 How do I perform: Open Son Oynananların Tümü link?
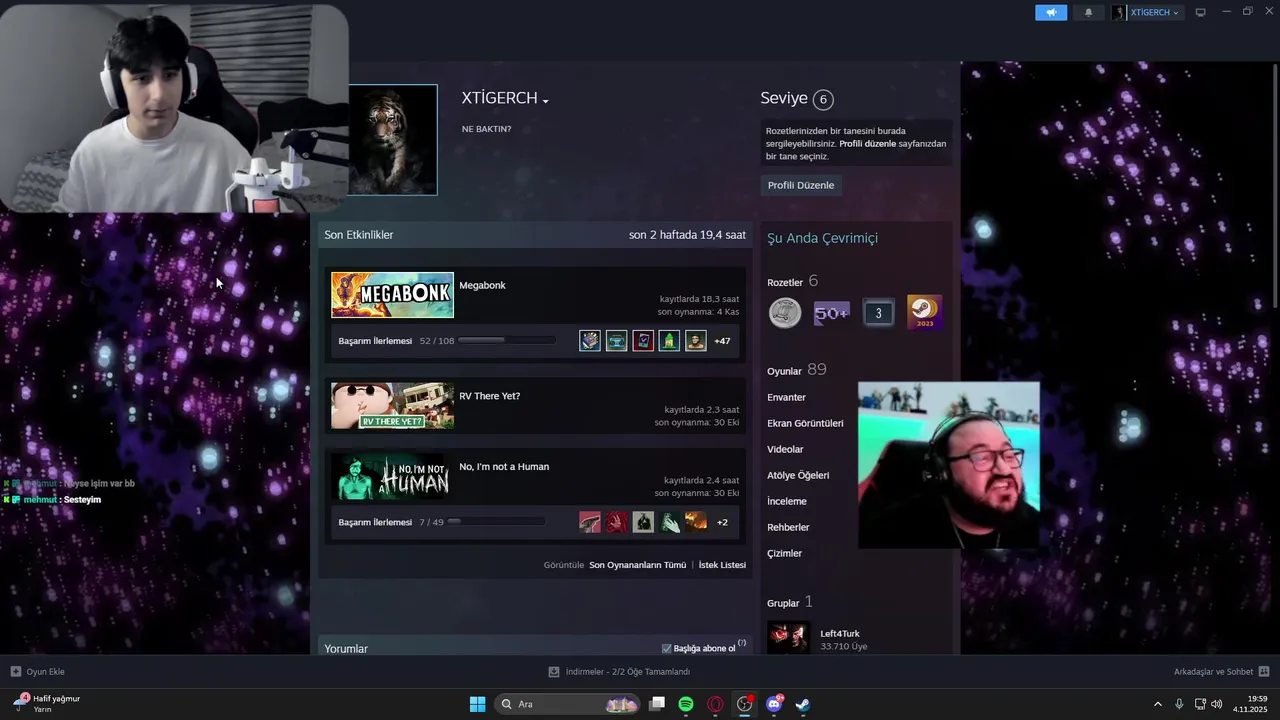click(637, 565)
